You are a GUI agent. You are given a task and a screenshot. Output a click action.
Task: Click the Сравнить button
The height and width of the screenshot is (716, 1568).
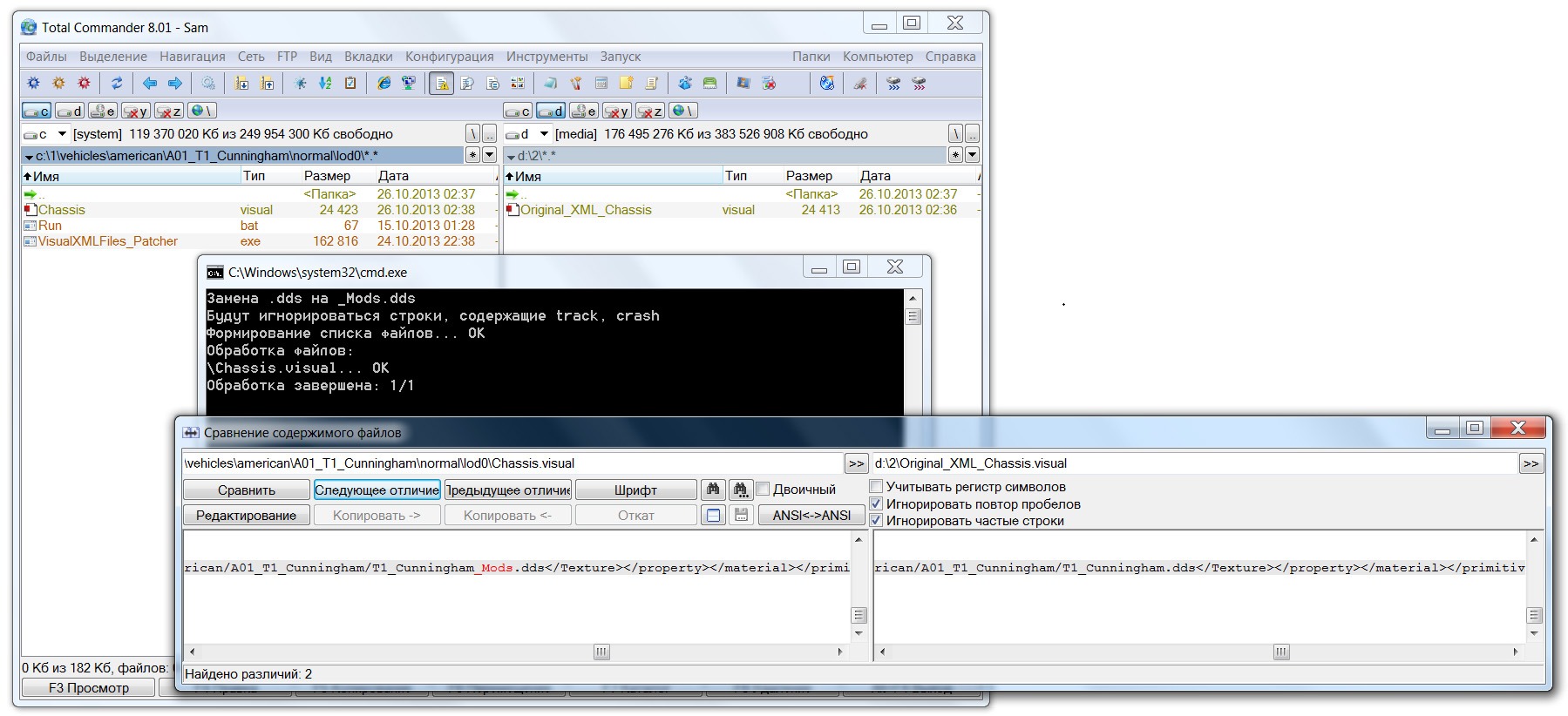[246, 490]
